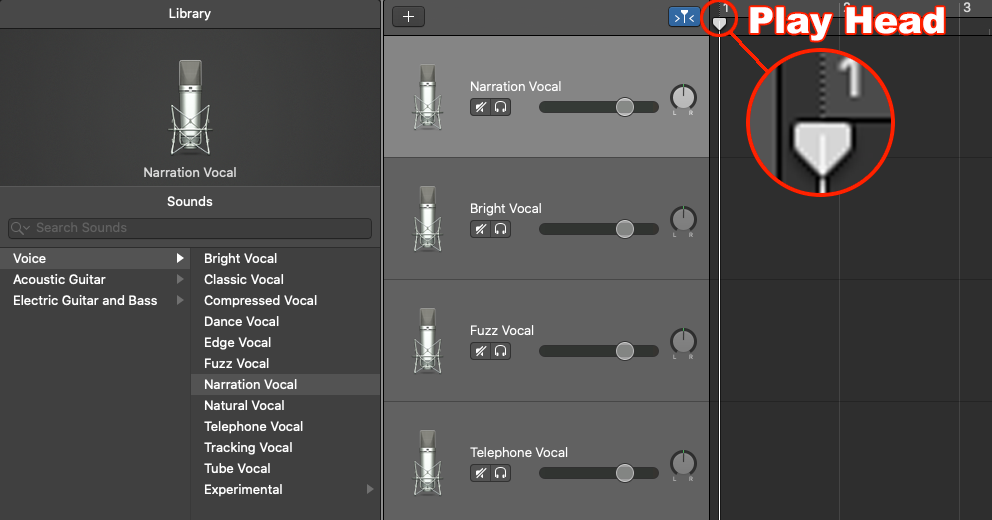Screen dimensions: 992x520
Task: Toggle the Catch Playhead button
Action: click(684, 17)
